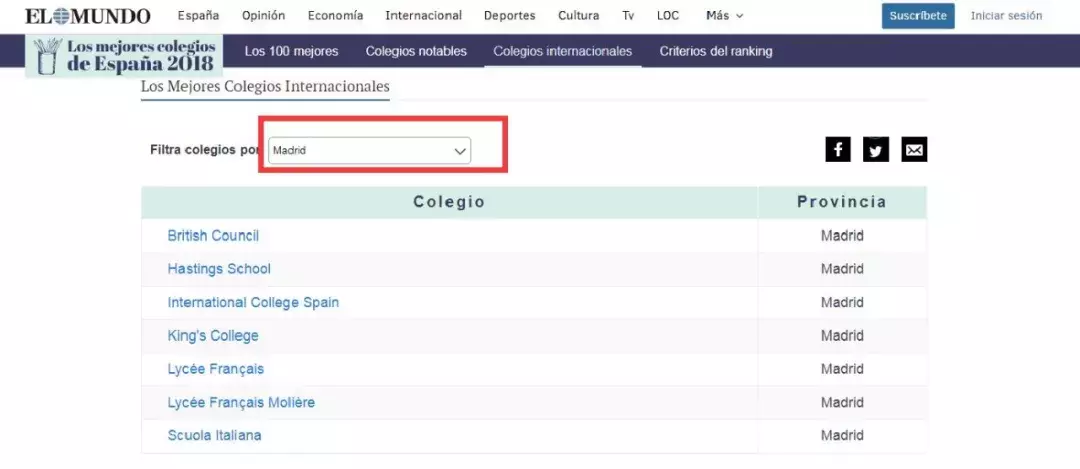Click Madrid cell in British Council row
This screenshot has height=469, width=1080.
click(842, 236)
